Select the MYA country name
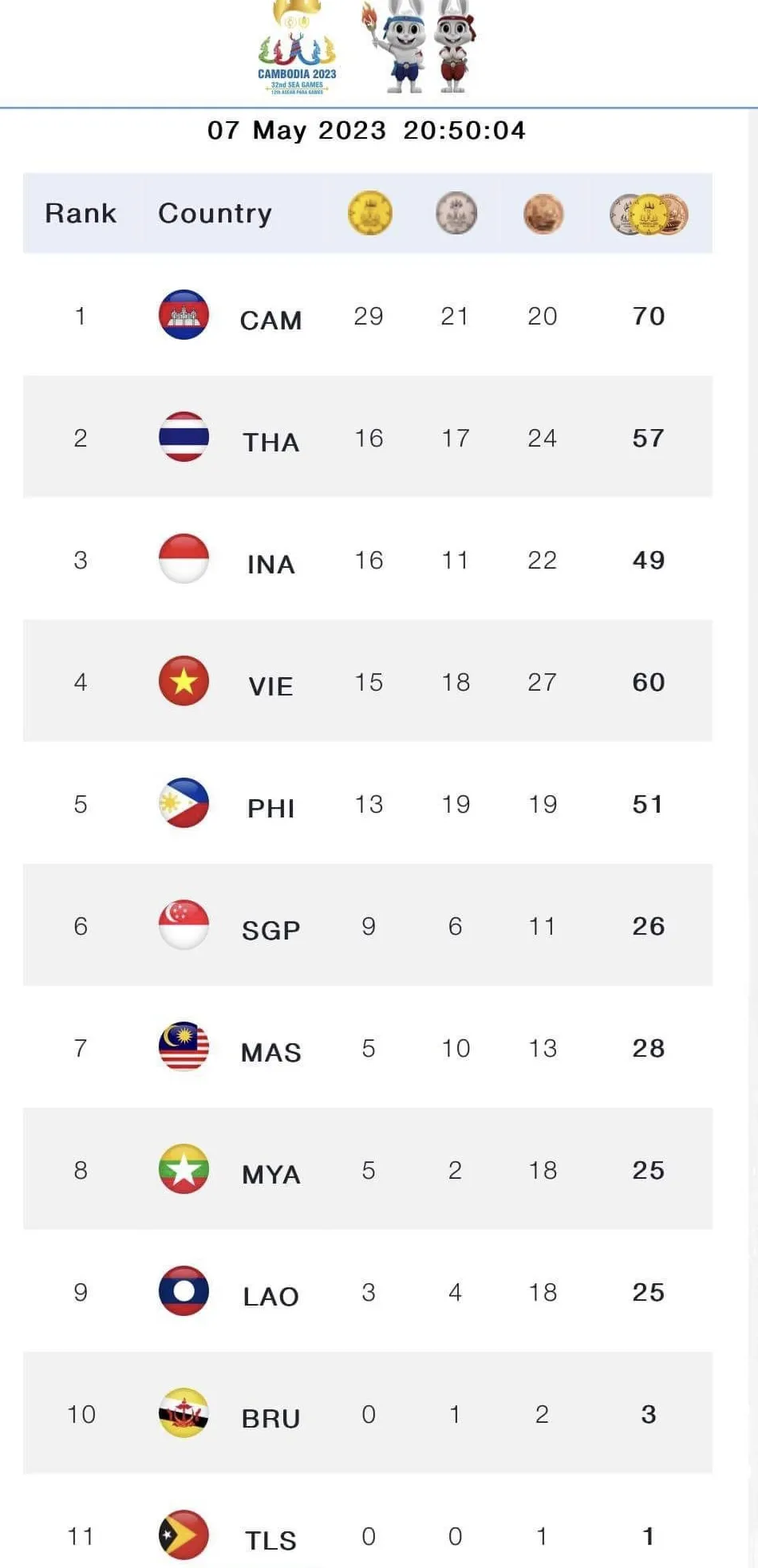758x1568 pixels. point(270,1174)
